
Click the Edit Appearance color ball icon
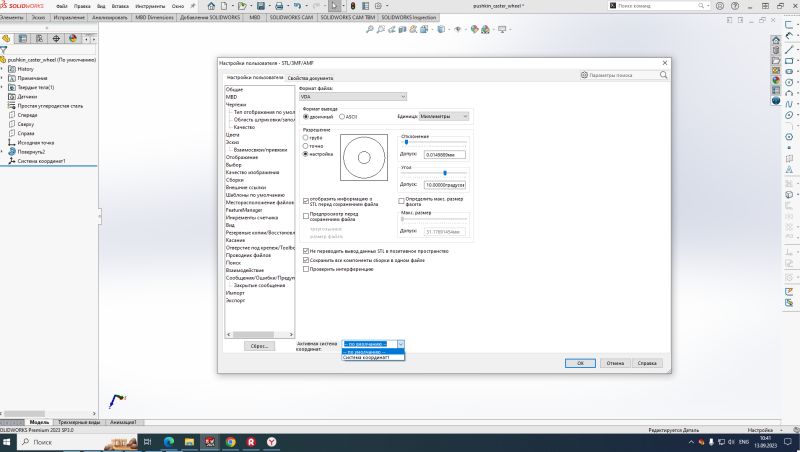click(x=474, y=30)
